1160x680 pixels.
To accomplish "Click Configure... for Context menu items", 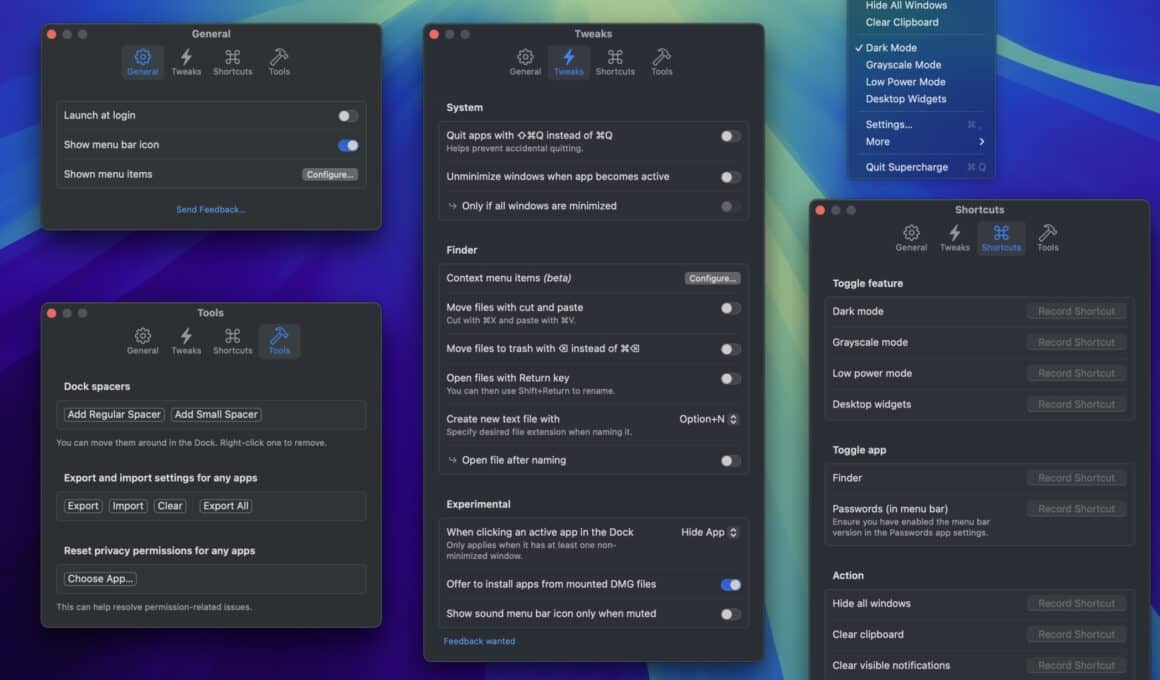I will [x=712, y=278].
